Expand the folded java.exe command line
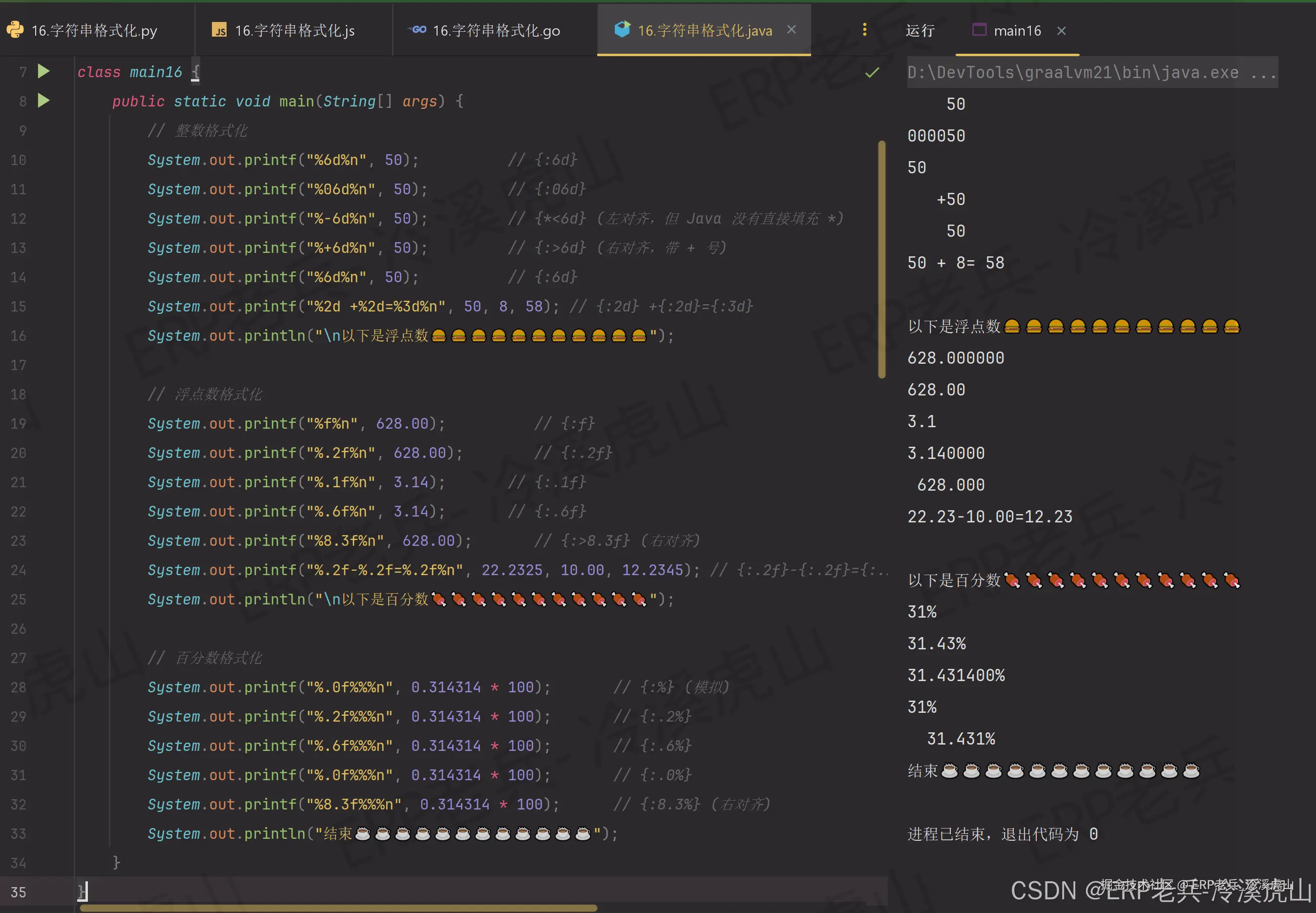This screenshot has width=1316, height=913. [1263, 73]
